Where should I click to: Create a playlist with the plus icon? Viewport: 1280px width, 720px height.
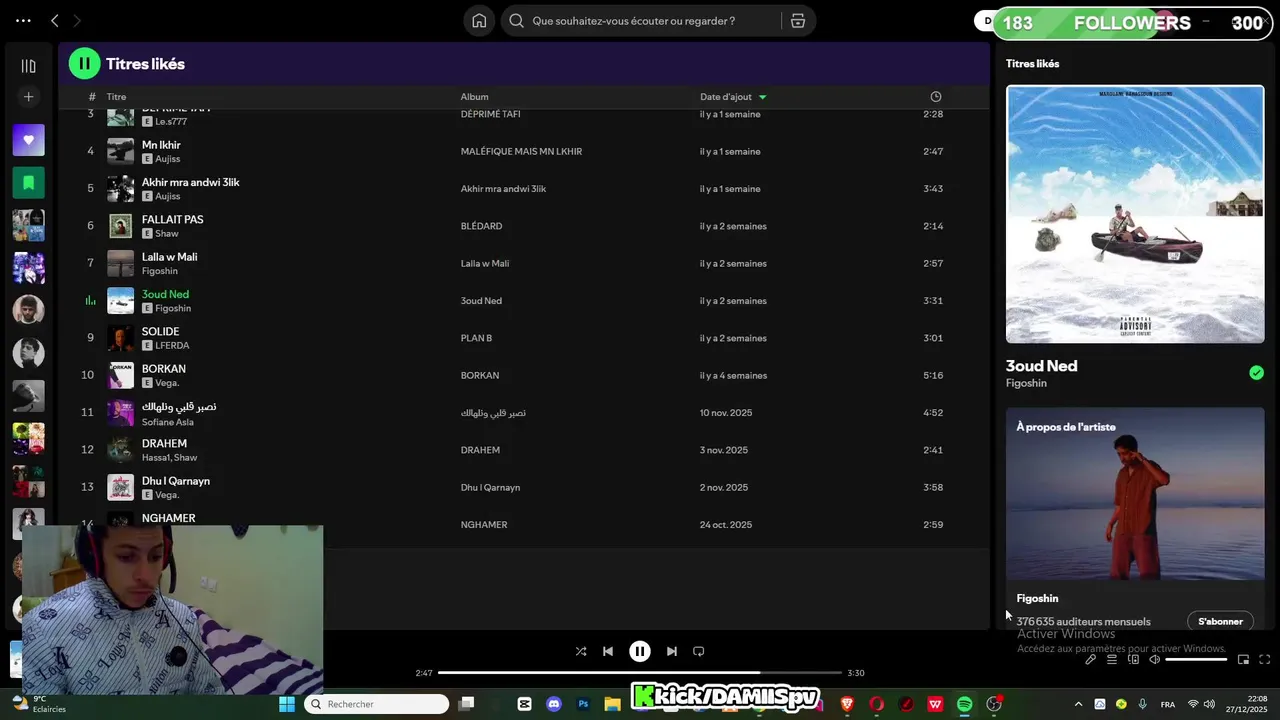tap(28, 97)
